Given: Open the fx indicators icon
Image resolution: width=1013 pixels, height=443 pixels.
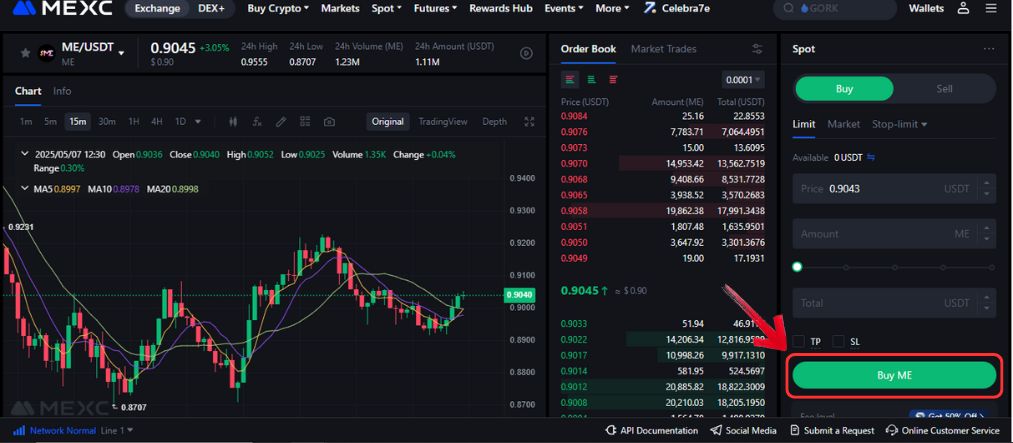Looking at the screenshot, I should pos(256,121).
